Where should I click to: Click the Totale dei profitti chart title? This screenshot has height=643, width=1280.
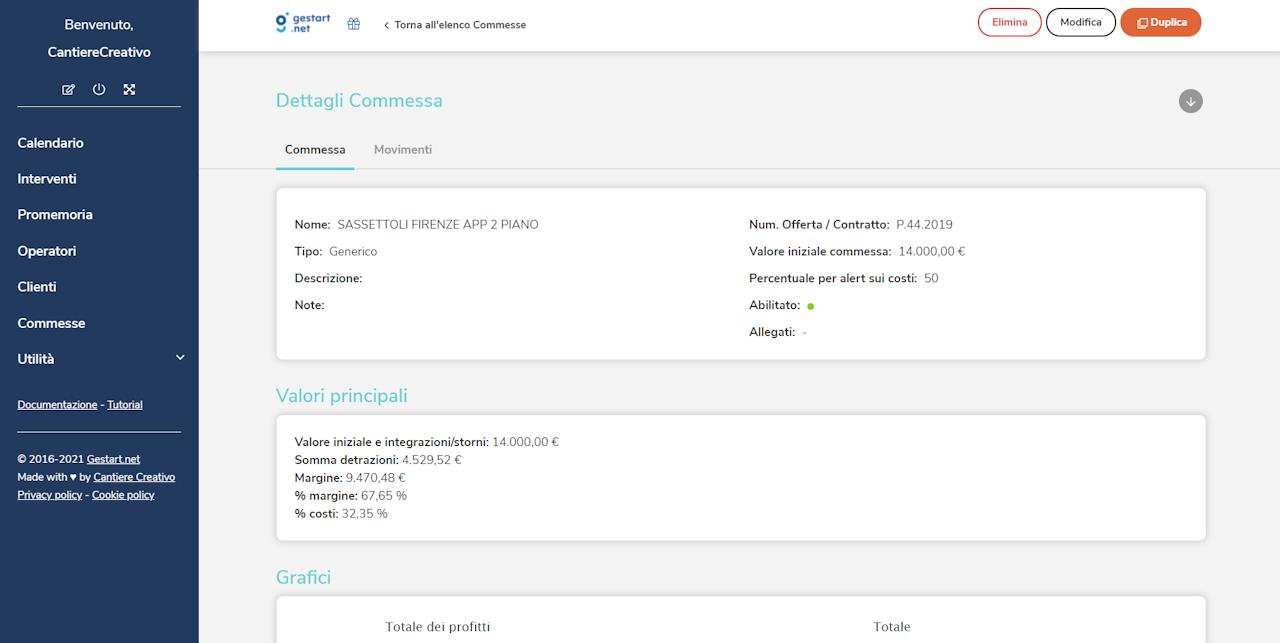(438, 627)
